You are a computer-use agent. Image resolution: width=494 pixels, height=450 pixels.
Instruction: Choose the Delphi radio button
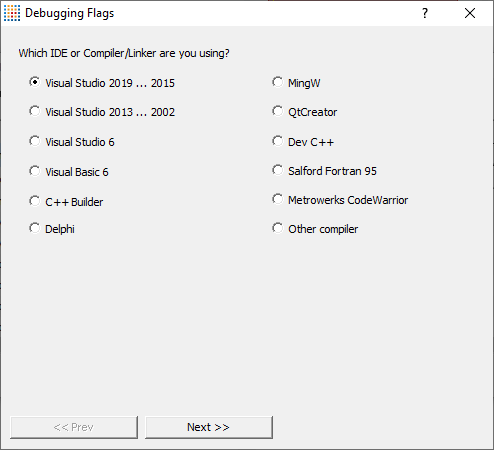(52, 229)
